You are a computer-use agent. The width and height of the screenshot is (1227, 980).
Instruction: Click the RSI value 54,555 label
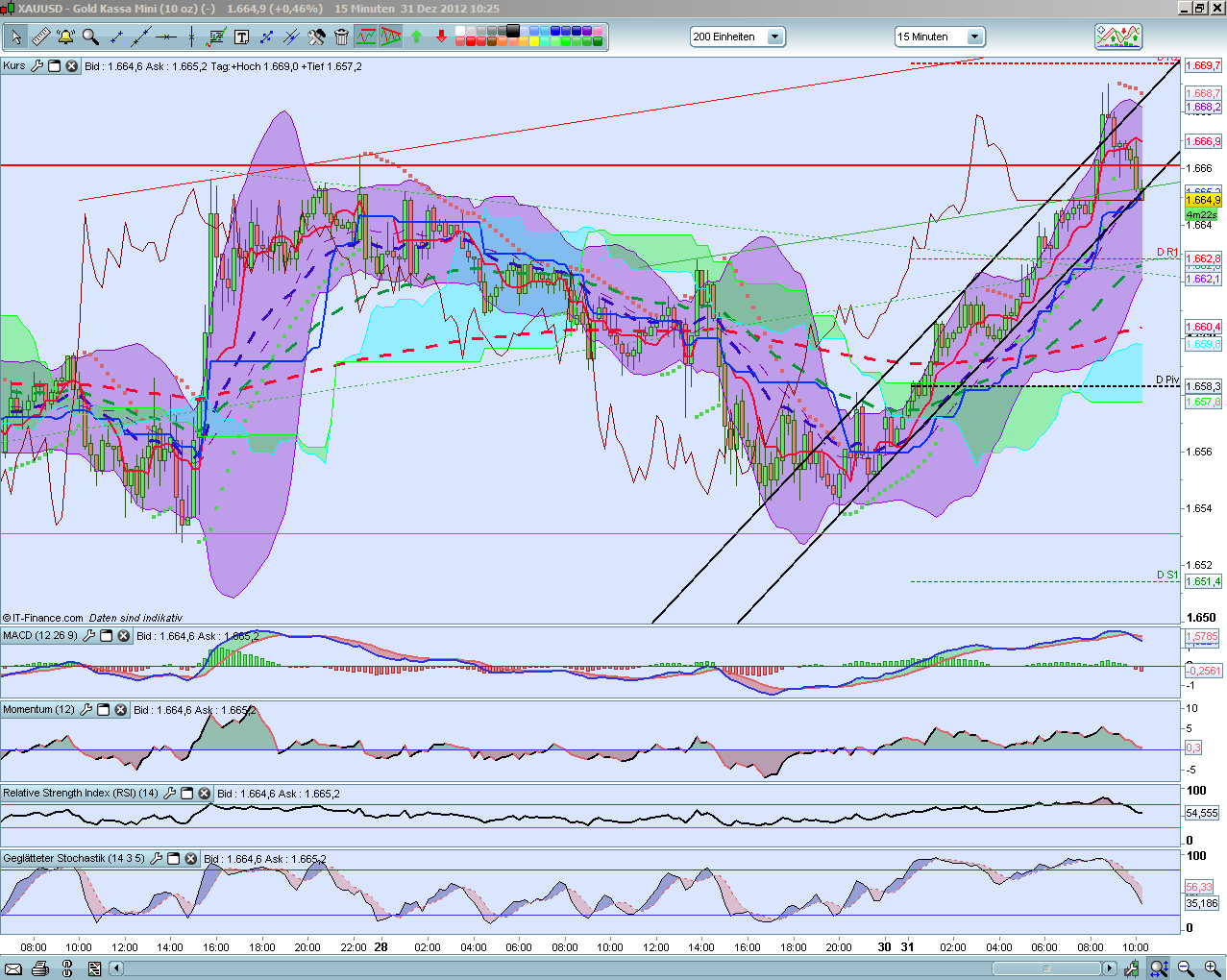tap(1201, 813)
